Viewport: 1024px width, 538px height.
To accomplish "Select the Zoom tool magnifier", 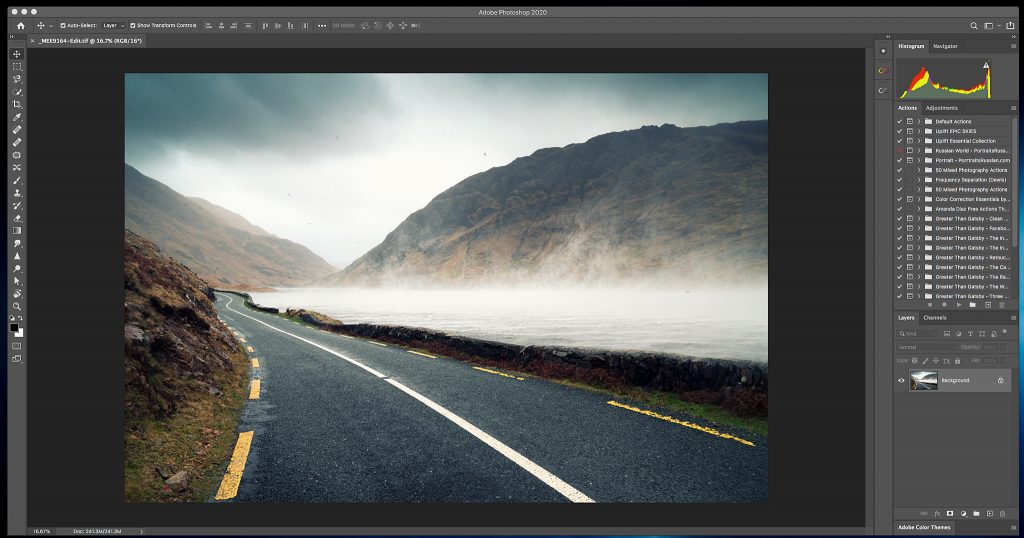I will (x=17, y=306).
